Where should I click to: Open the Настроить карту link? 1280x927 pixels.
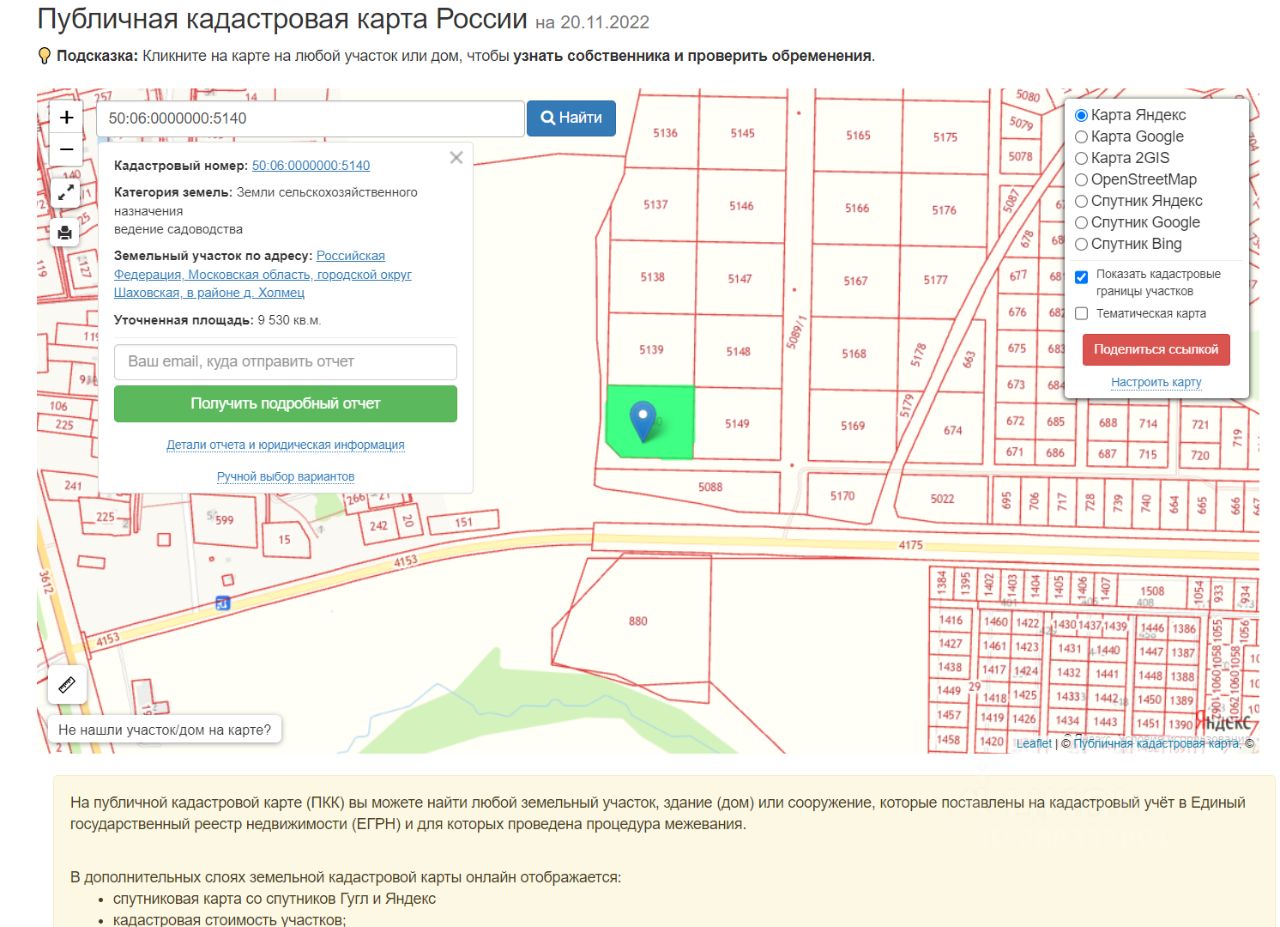(1156, 383)
